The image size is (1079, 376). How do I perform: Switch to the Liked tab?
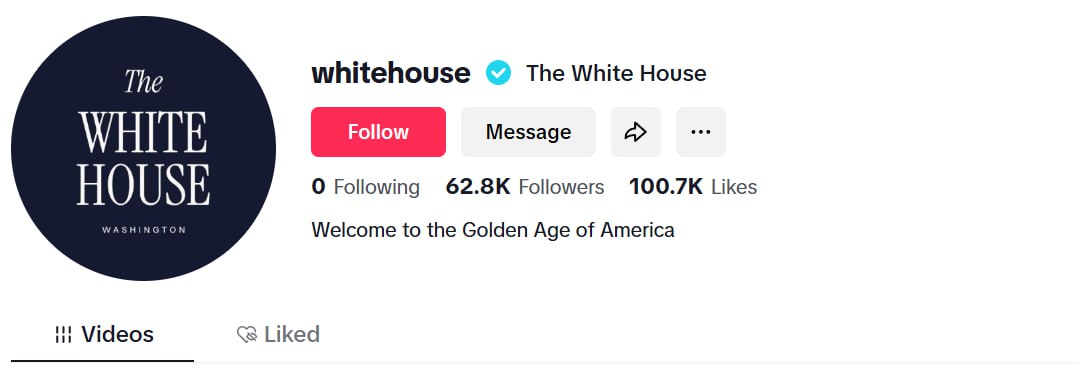coord(278,335)
